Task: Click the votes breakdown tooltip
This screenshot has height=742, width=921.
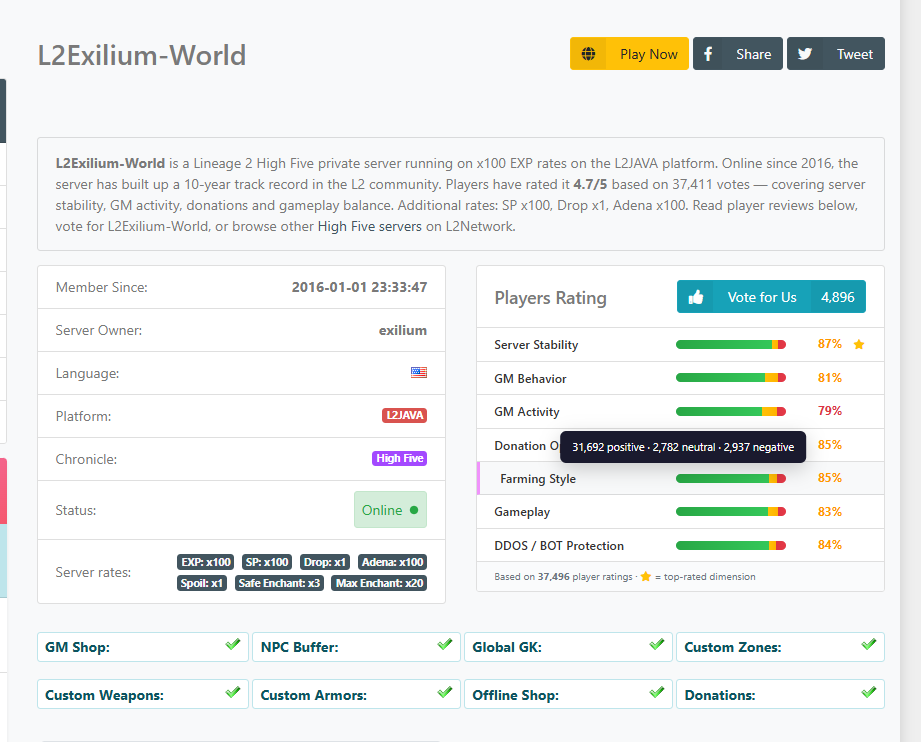Action: tap(683, 447)
